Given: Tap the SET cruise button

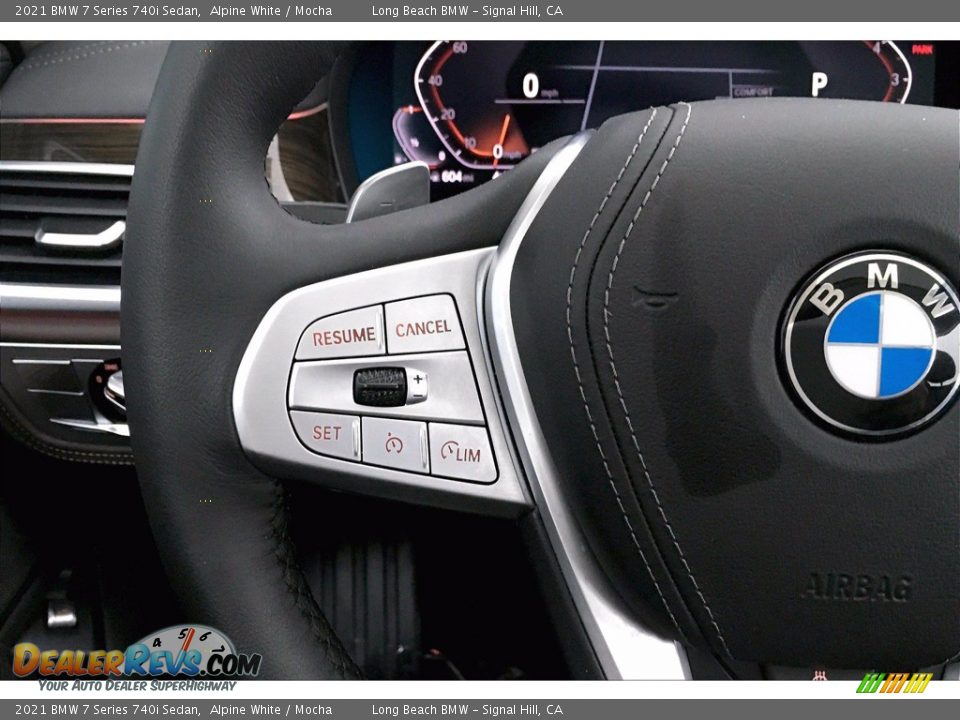Looking at the screenshot, I should click(x=326, y=433).
